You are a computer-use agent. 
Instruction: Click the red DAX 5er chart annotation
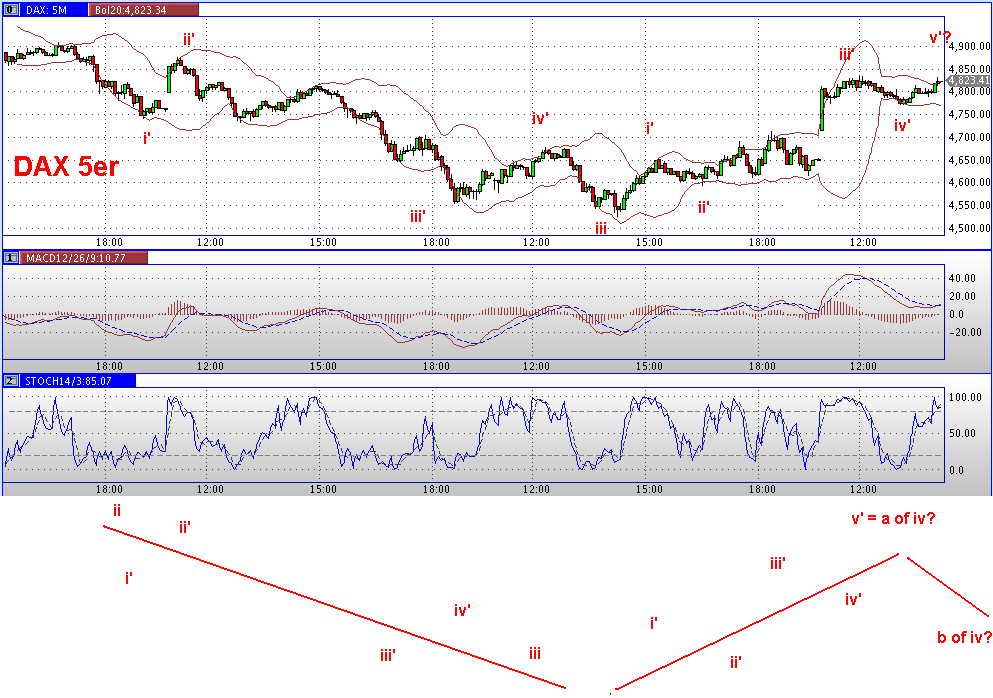tap(66, 167)
